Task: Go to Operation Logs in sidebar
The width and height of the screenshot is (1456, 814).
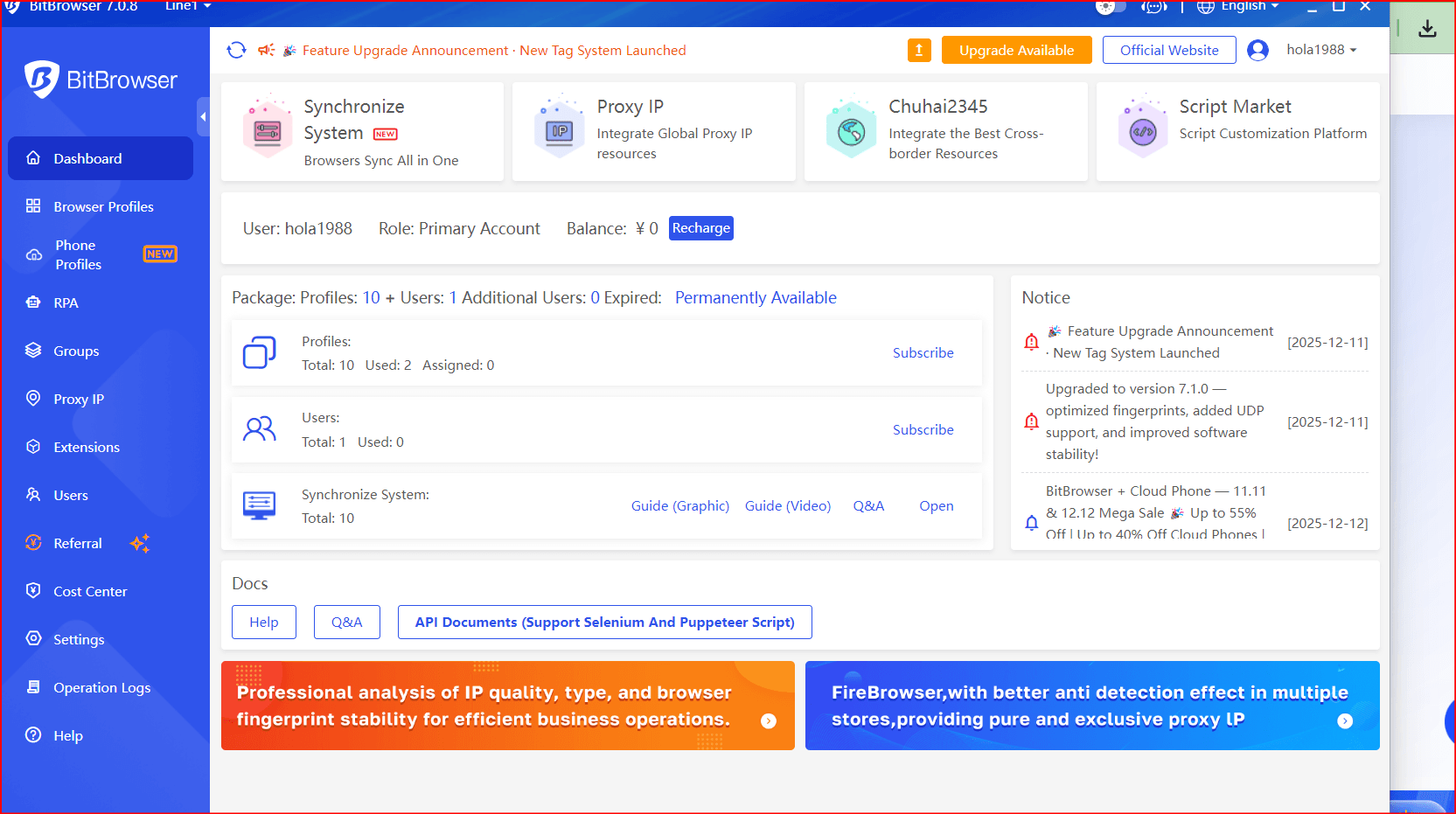Action: [101, 687]
